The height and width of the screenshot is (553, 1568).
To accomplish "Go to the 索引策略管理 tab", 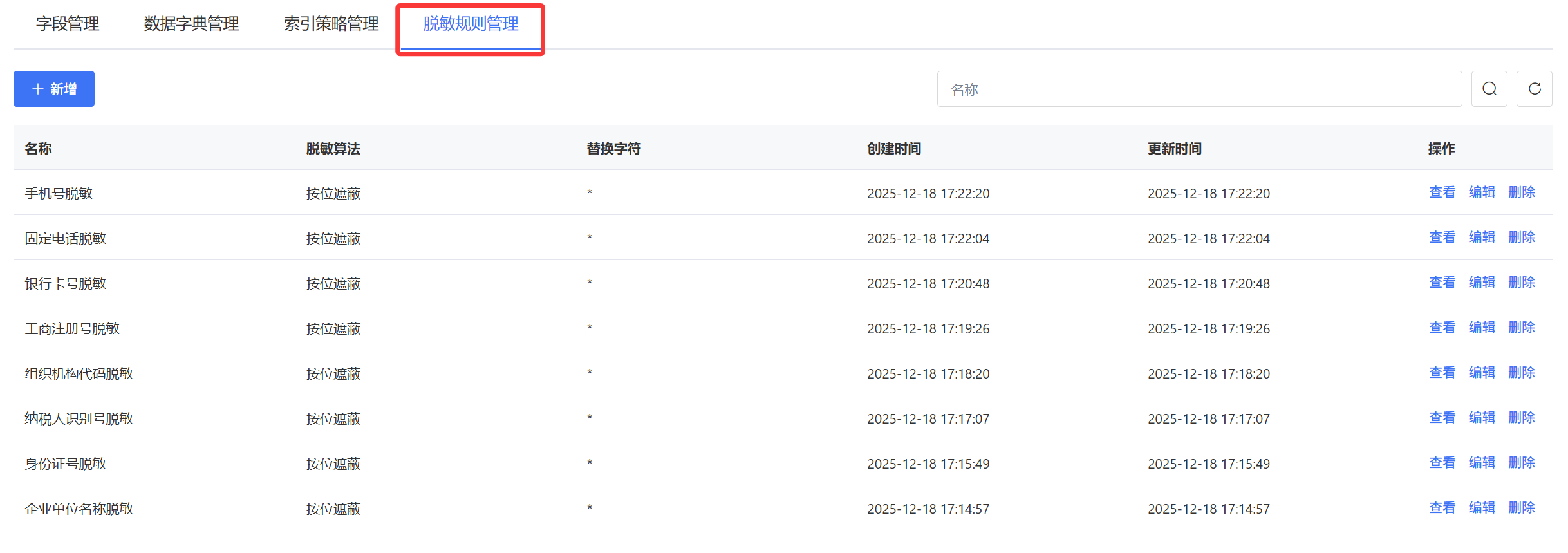I will pos(331,24).
